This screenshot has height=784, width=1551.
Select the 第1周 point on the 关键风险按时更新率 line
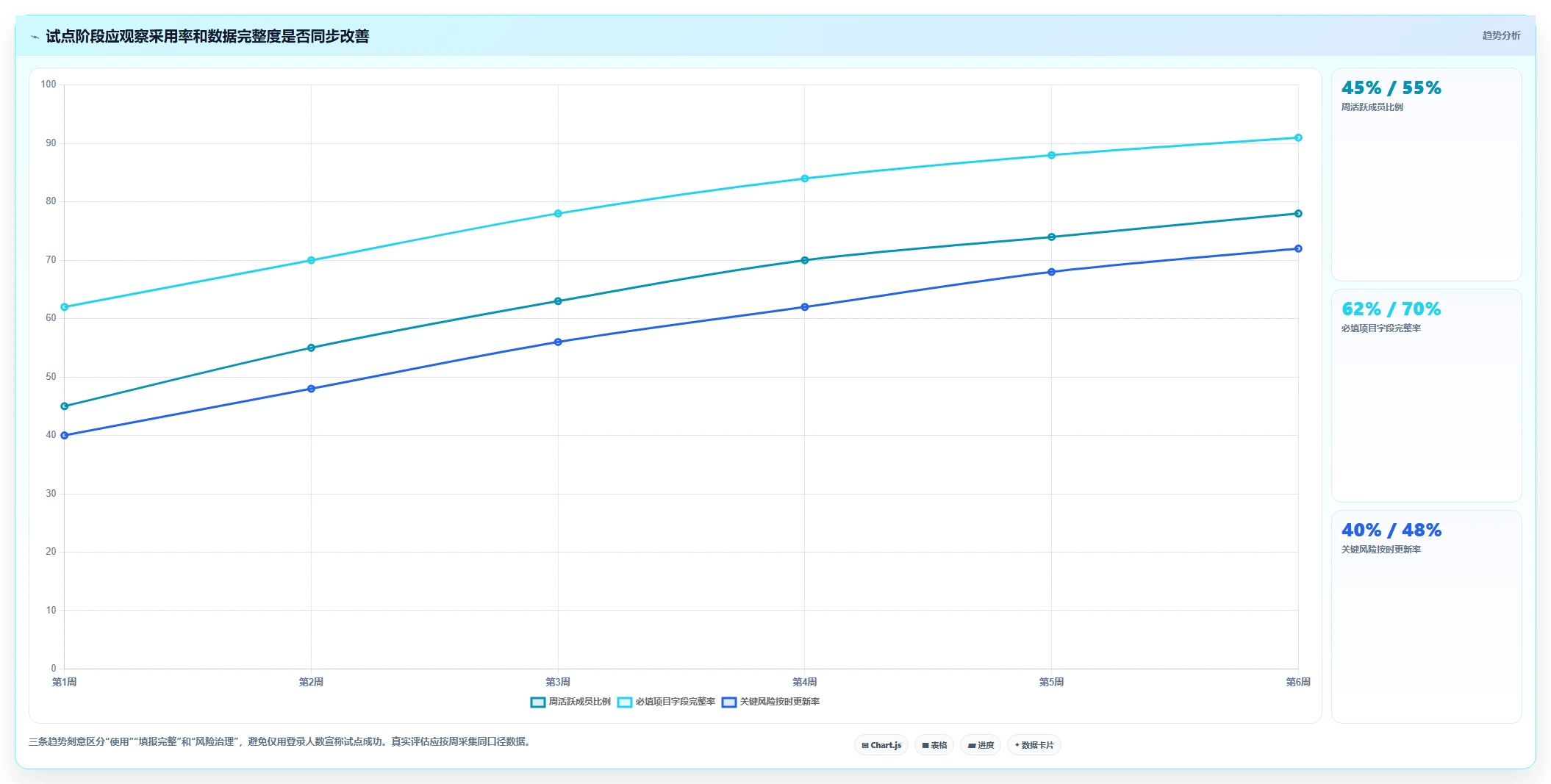(x=65, y=436)
